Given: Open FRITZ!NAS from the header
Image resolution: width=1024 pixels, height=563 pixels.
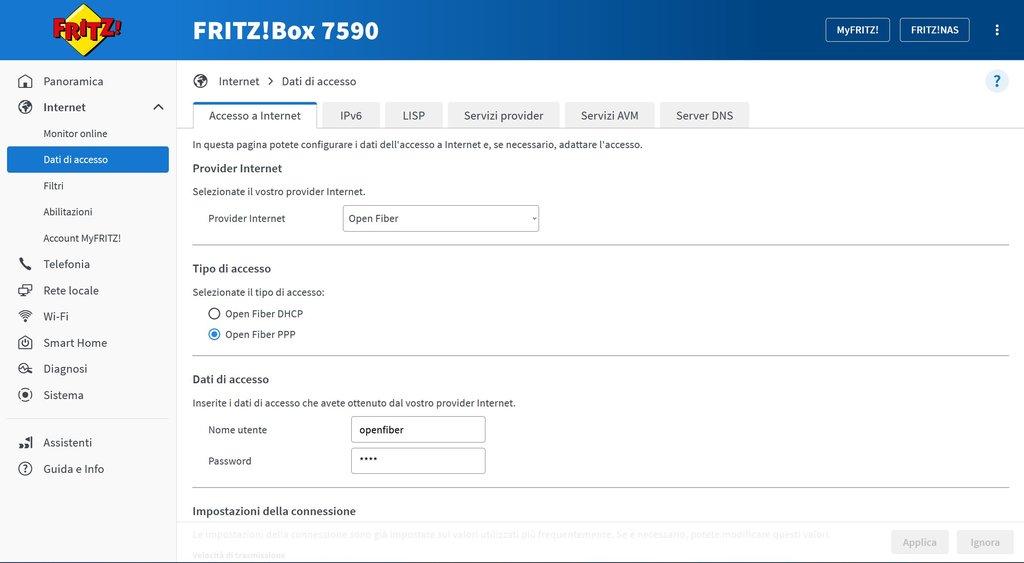Looking at the screenshot, I should [935, 30].
